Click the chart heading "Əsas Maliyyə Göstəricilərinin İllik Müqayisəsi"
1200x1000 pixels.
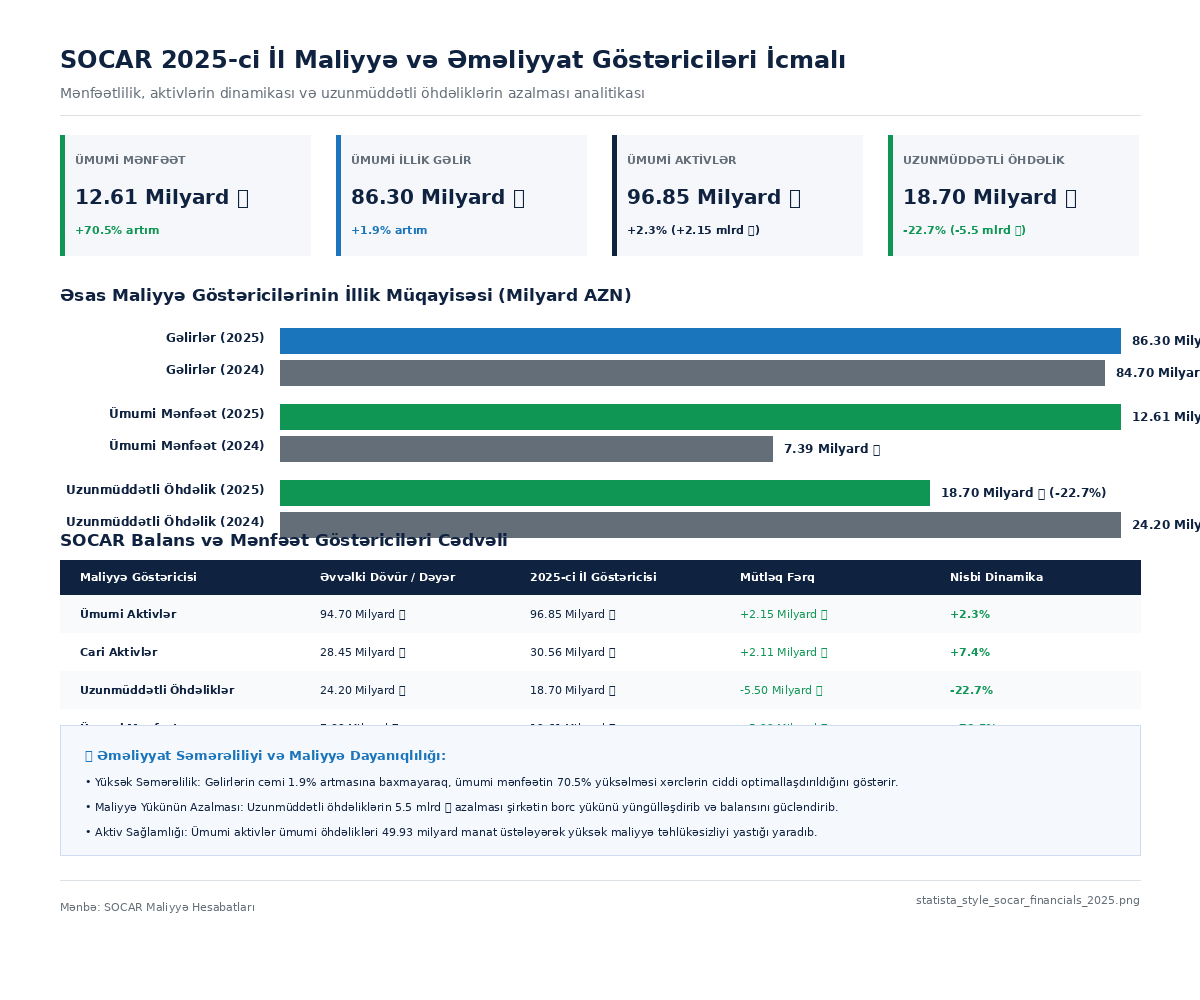(x=346, y=296)
